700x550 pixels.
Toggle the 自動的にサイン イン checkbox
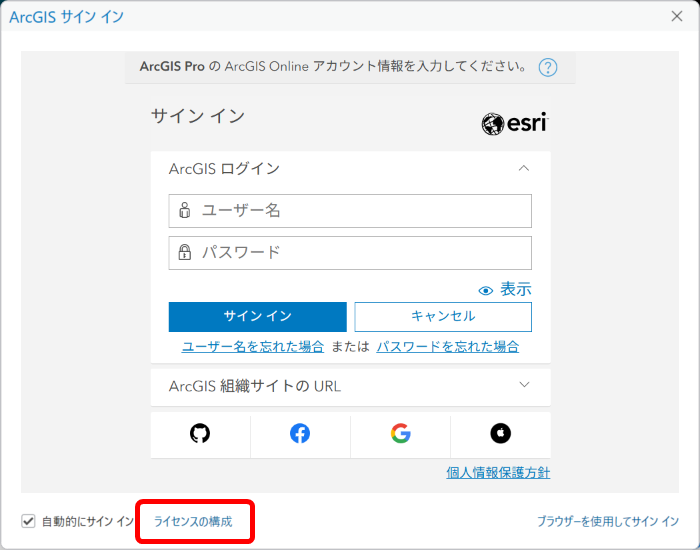tap(28, 521)
